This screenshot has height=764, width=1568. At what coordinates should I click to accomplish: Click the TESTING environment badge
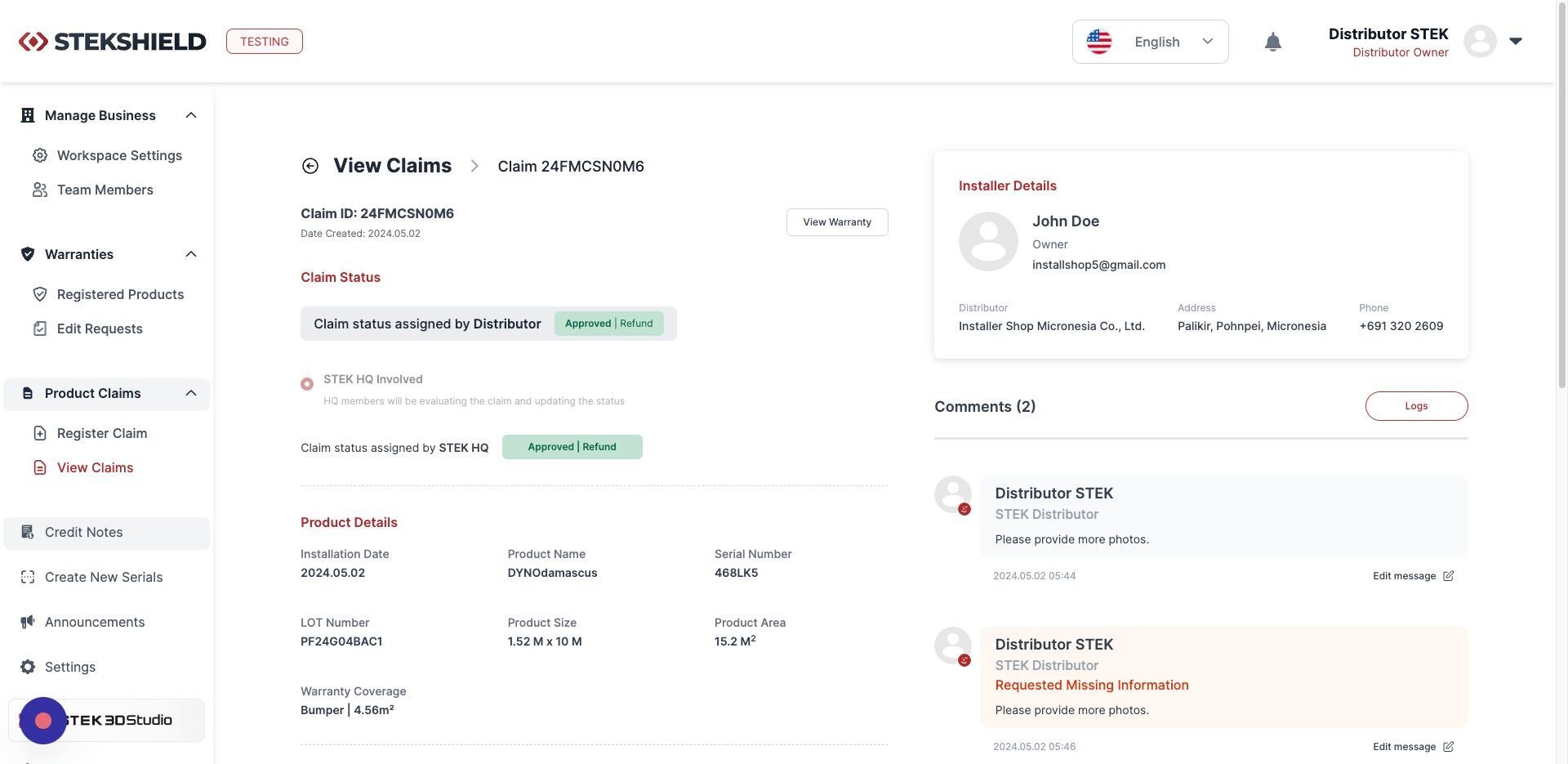pyautogui.click(x=265, y=42)
